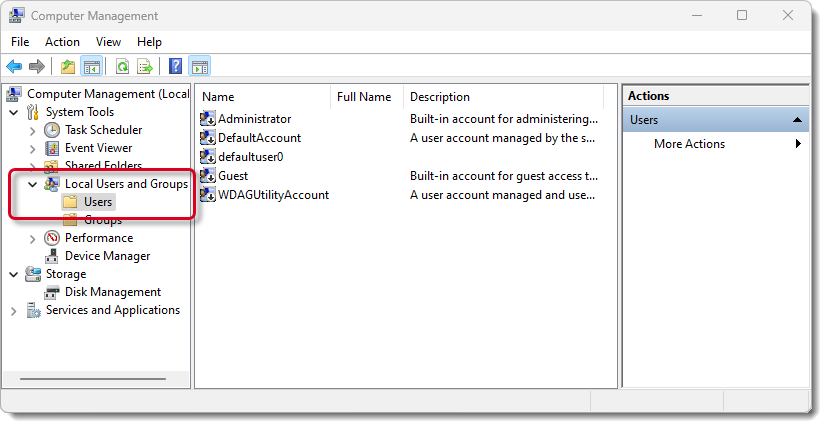
Task: Toggle Show/Hide Action Pane toolbar button
Action: 199,67
